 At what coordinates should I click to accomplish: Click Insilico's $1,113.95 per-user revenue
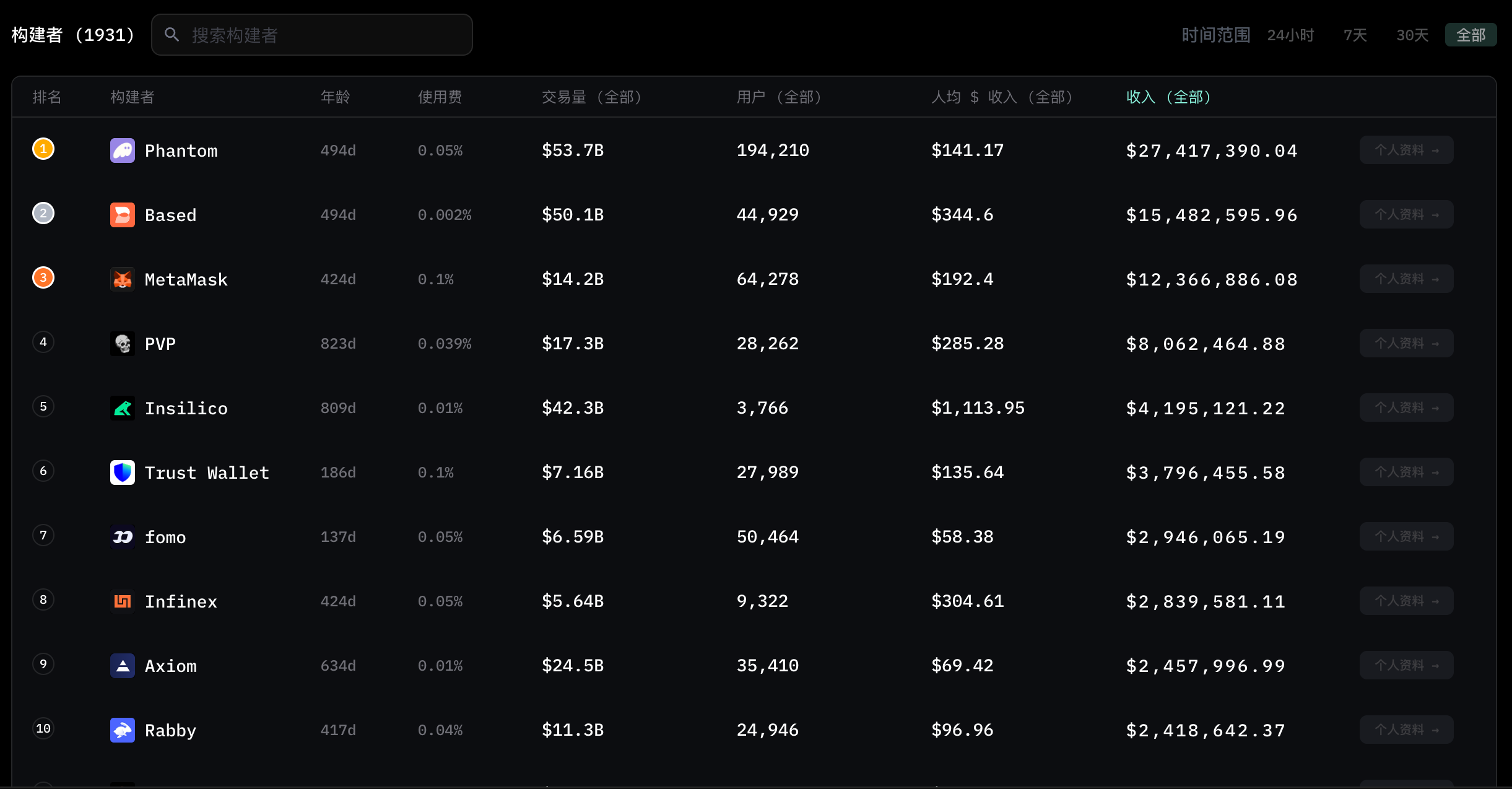978,408
